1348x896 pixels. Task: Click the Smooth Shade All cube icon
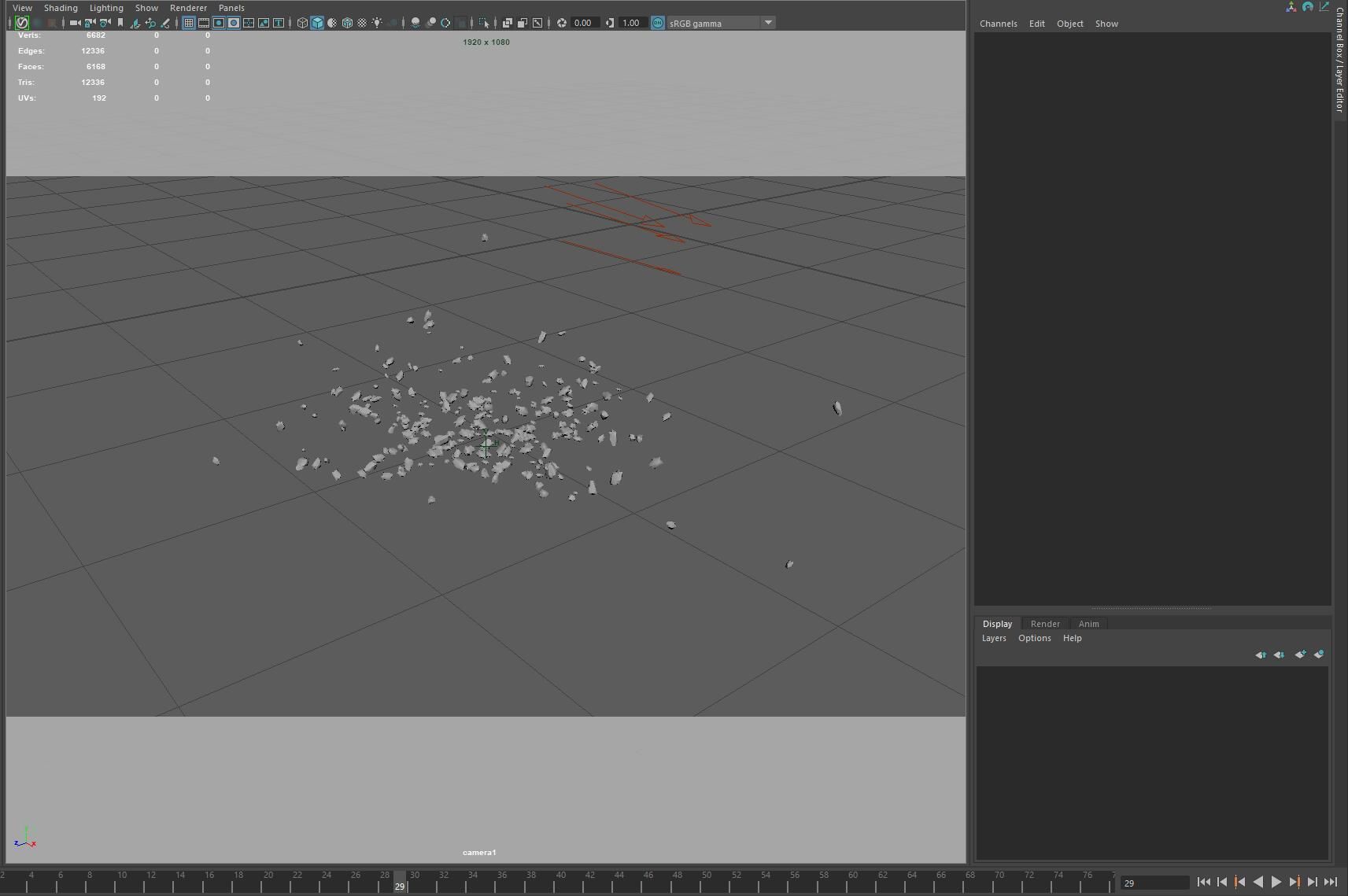317,23
